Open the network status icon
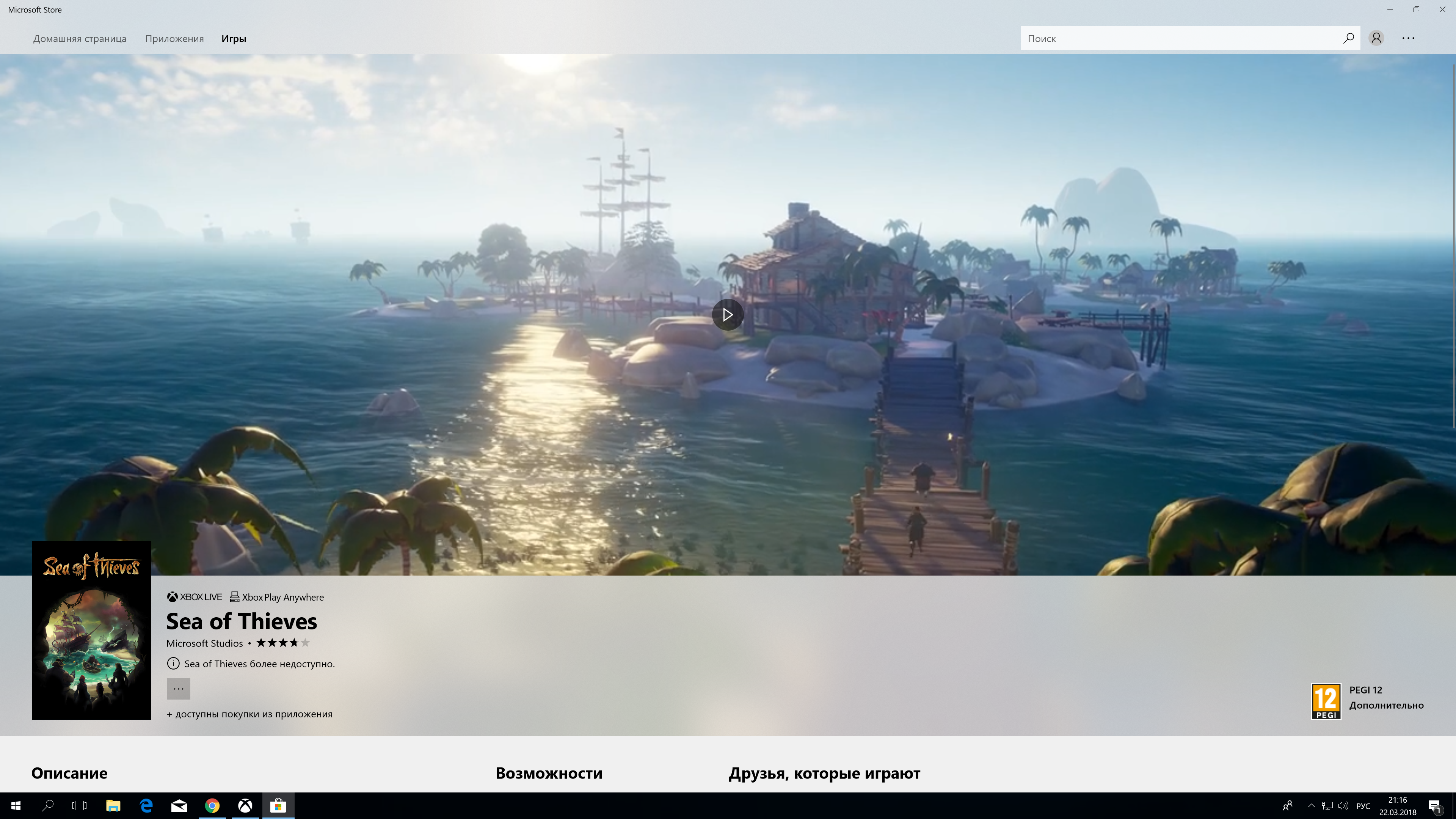Screen dimensions: 1456x819 pos(1327,805)
